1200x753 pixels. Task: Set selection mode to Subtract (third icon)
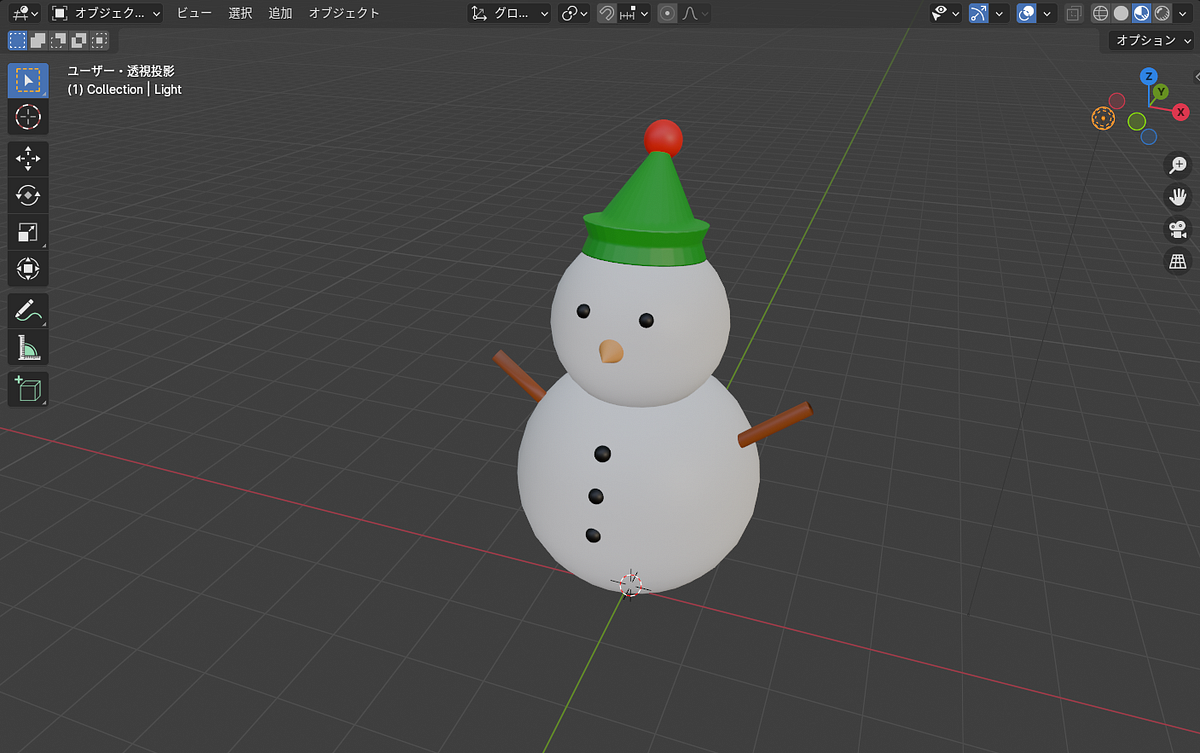coord(58,40)
